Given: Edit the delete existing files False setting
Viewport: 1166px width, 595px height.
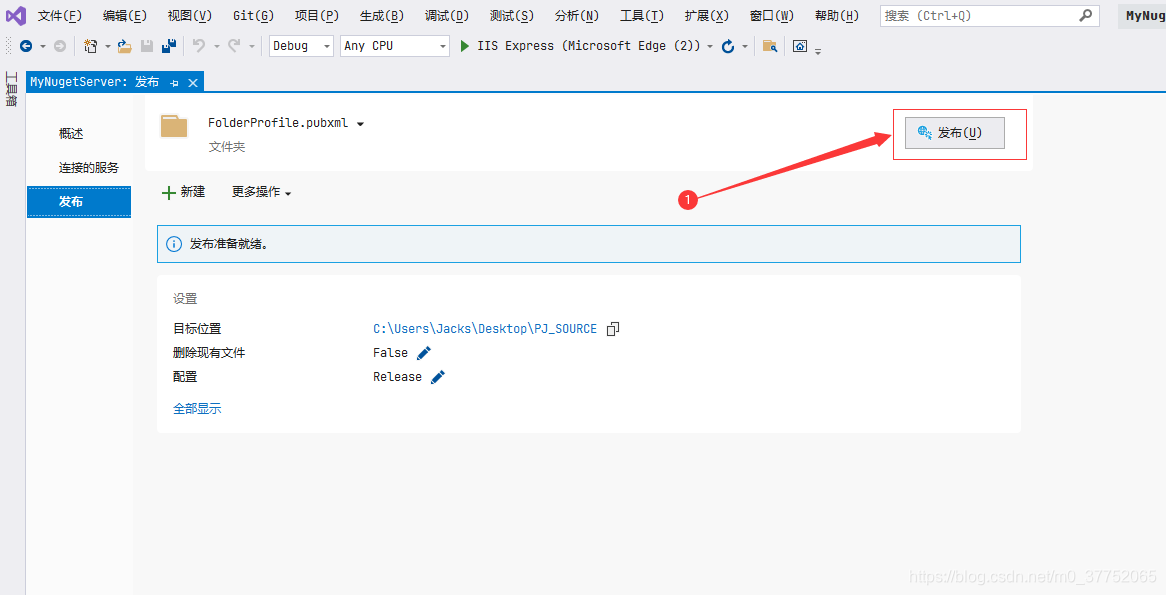Looking at the screenshot, I should [424, 353].
